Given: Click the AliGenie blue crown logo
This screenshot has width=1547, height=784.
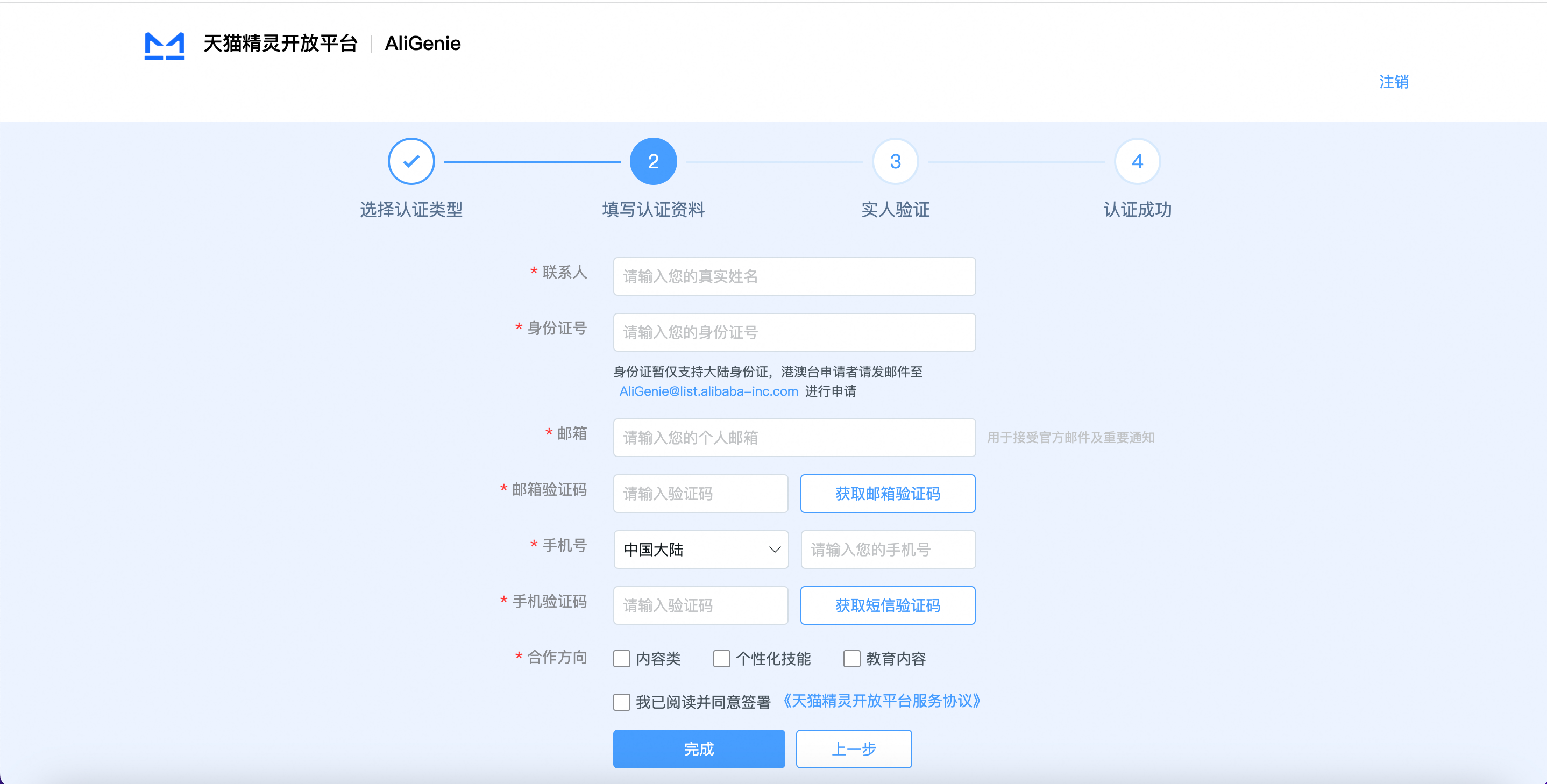Looking at the screenshot, I should (x=165, y=46).
